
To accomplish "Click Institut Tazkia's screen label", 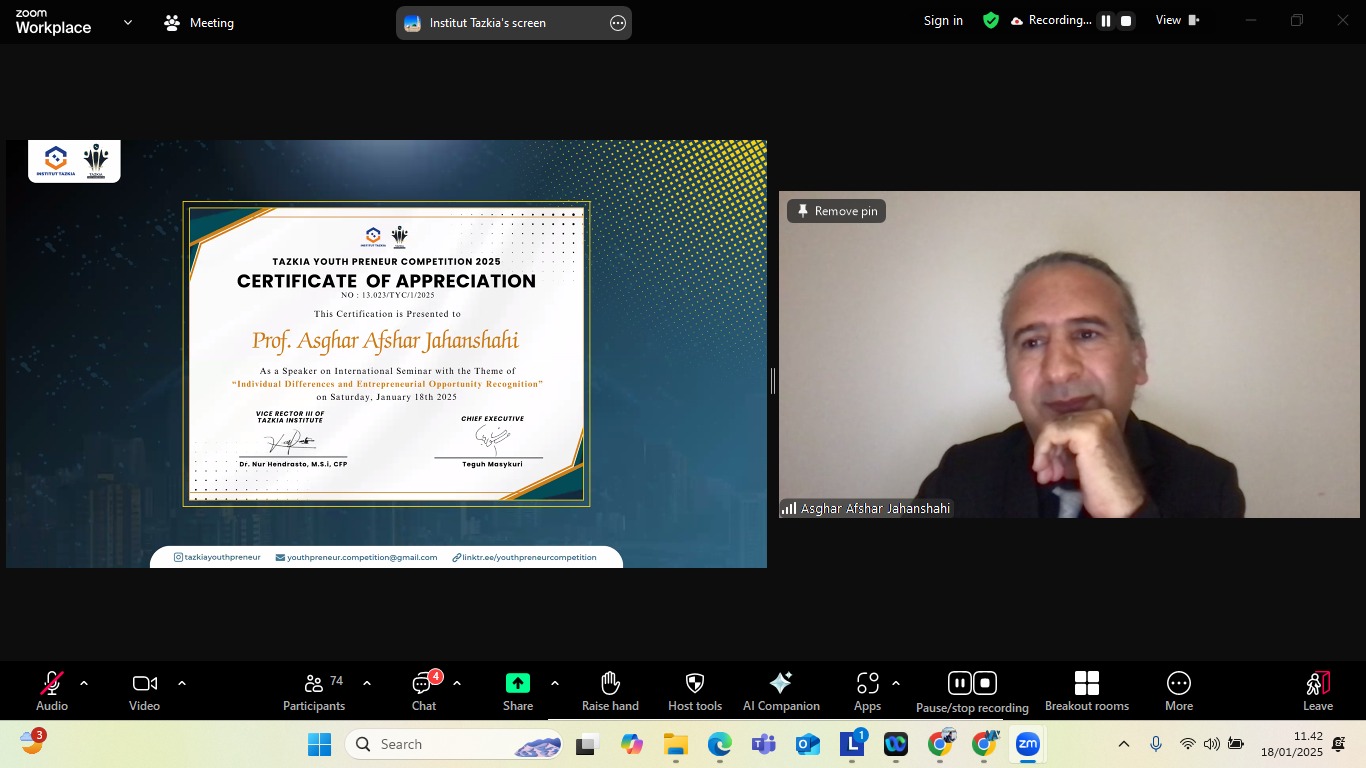I will pyautogui.click(x=488, y=23).
